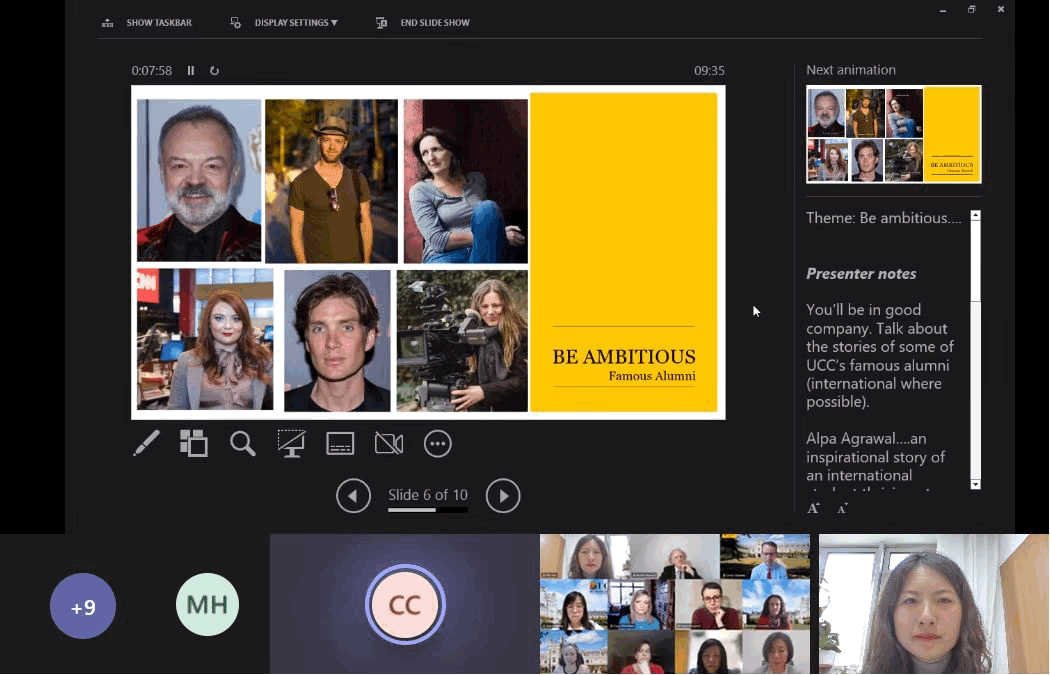Go to the previous slide
This screenshot has height=675, width=1050.
(353, 496)
